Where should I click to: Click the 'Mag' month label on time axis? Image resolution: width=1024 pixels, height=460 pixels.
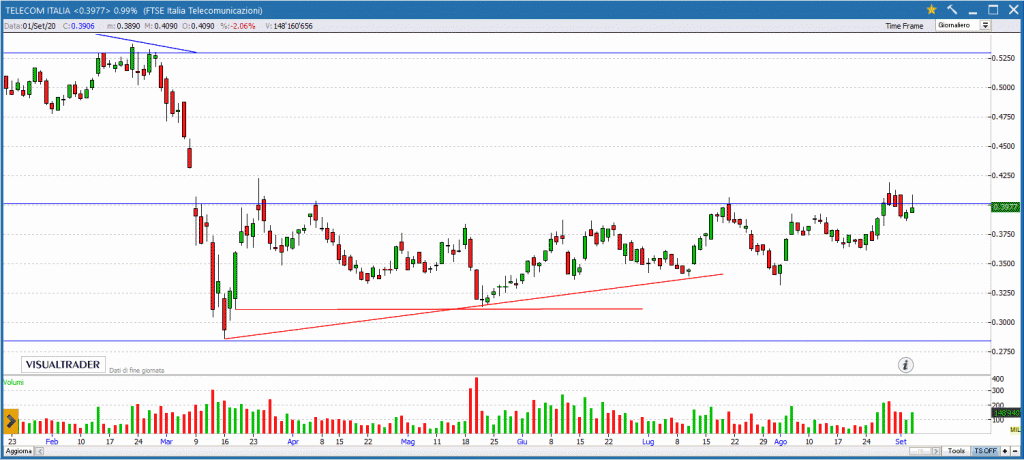[x=409, y=441]
